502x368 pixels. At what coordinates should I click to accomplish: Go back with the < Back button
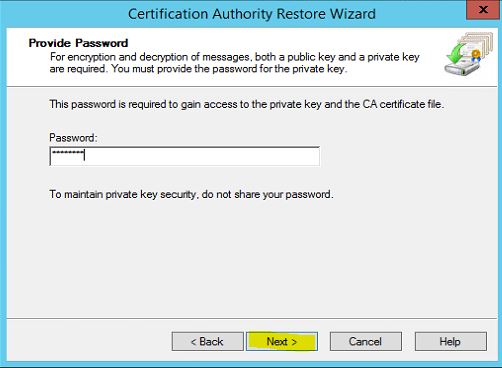(207, 341)
